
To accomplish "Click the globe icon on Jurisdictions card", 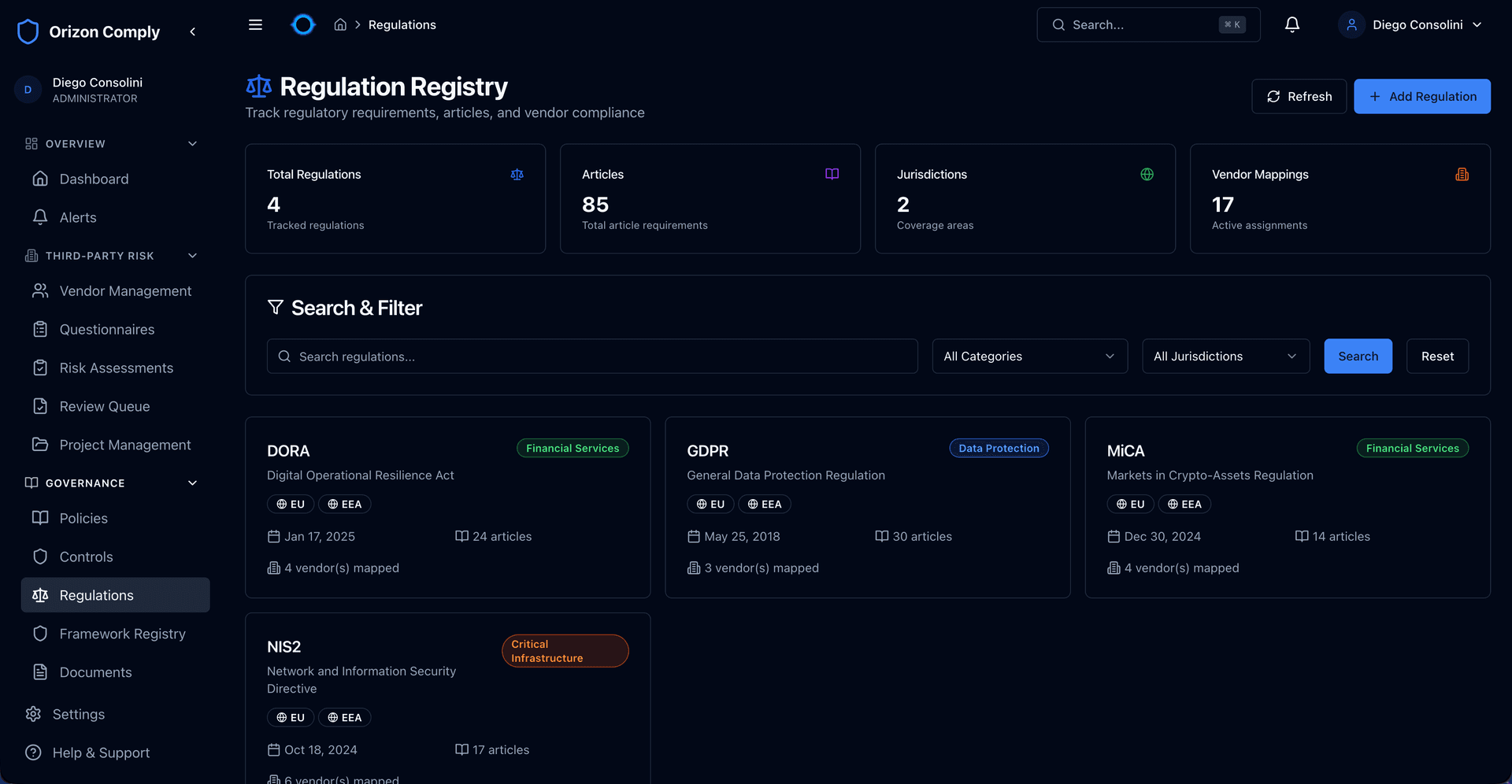I will (1147, 174).
